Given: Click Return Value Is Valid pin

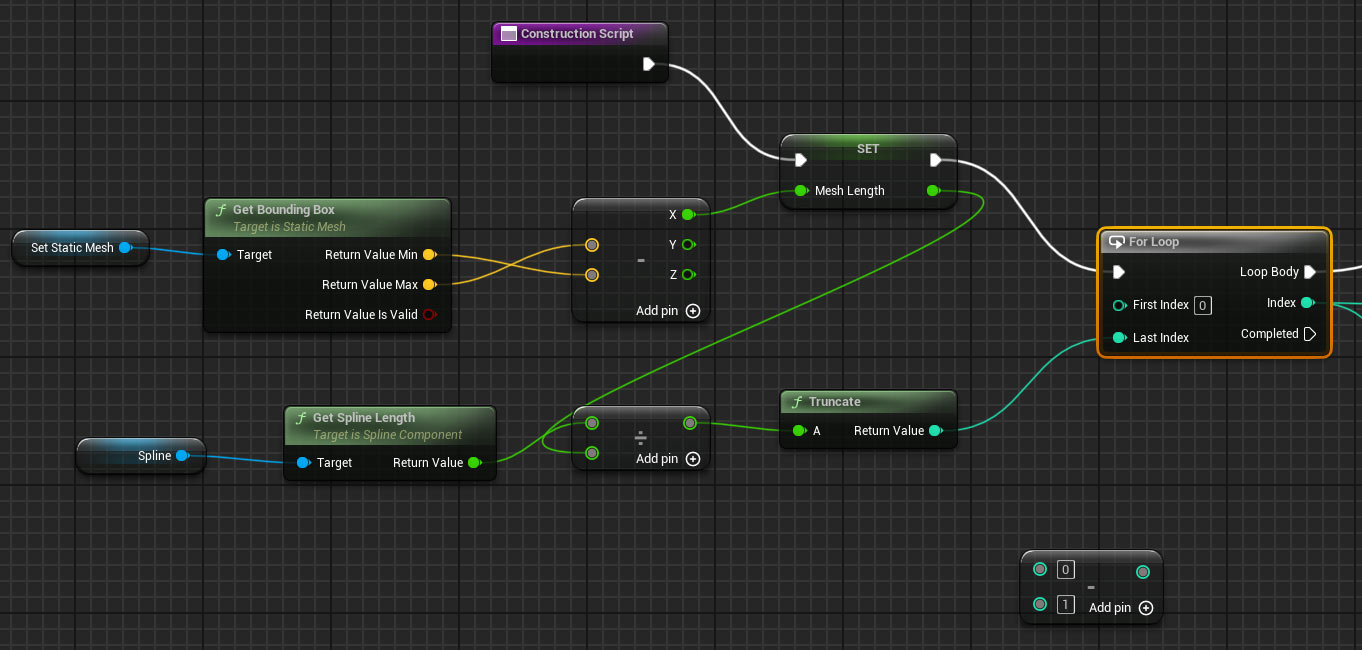Looking at the screenshot, I should click(429, 314).
